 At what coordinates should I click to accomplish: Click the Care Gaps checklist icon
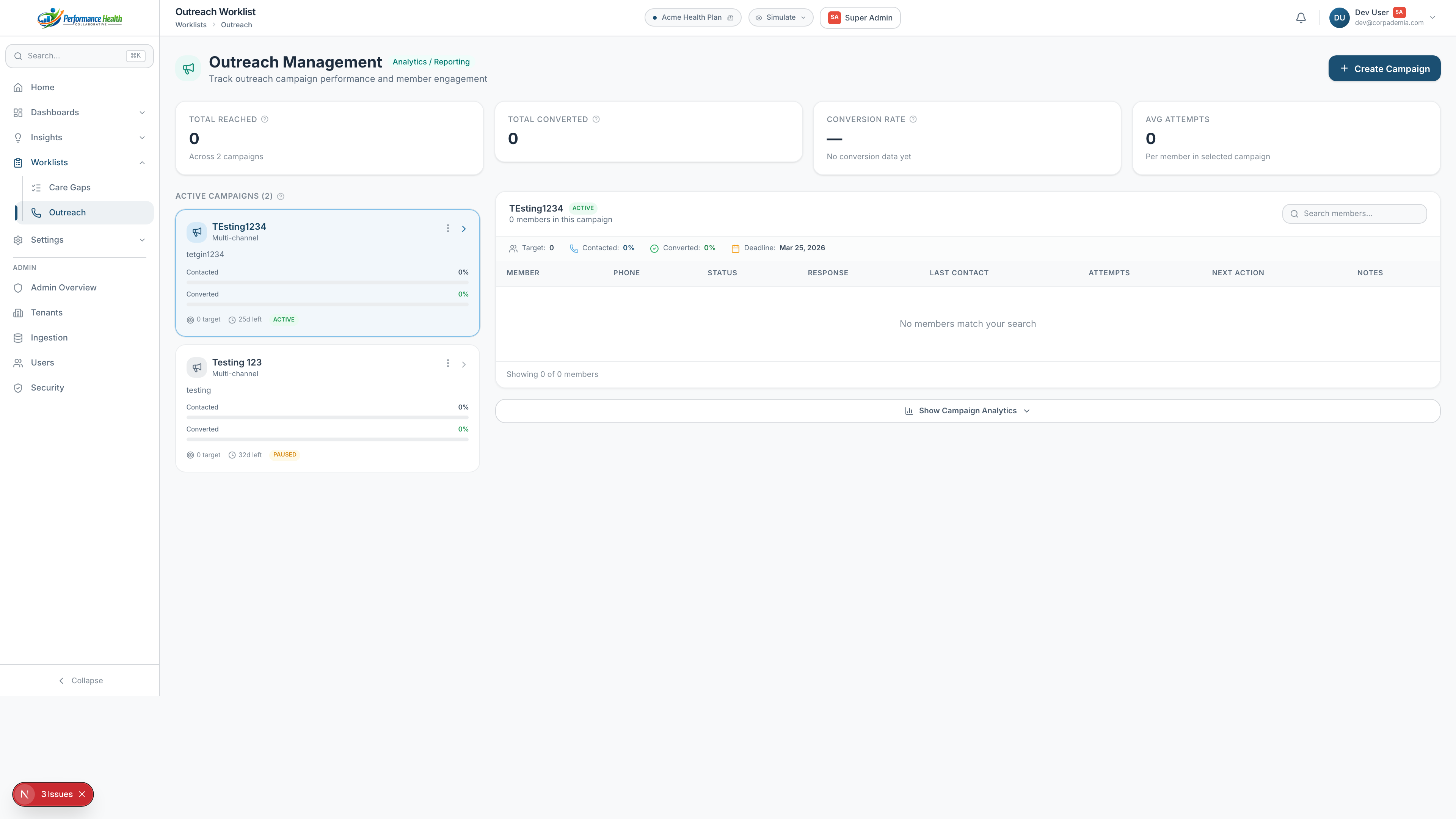click(36, 188)
